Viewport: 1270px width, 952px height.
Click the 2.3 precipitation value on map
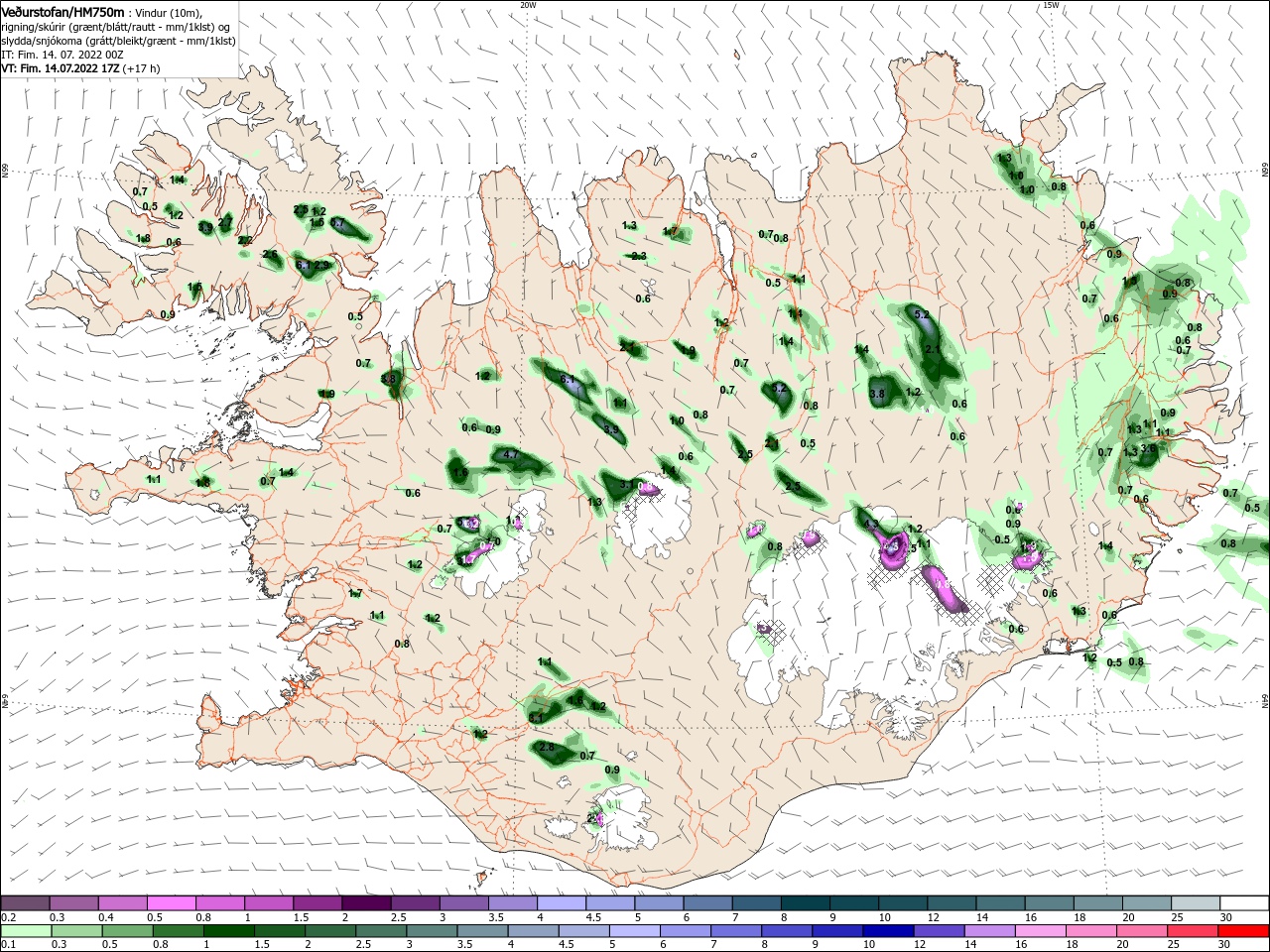[x=638, y=256]
